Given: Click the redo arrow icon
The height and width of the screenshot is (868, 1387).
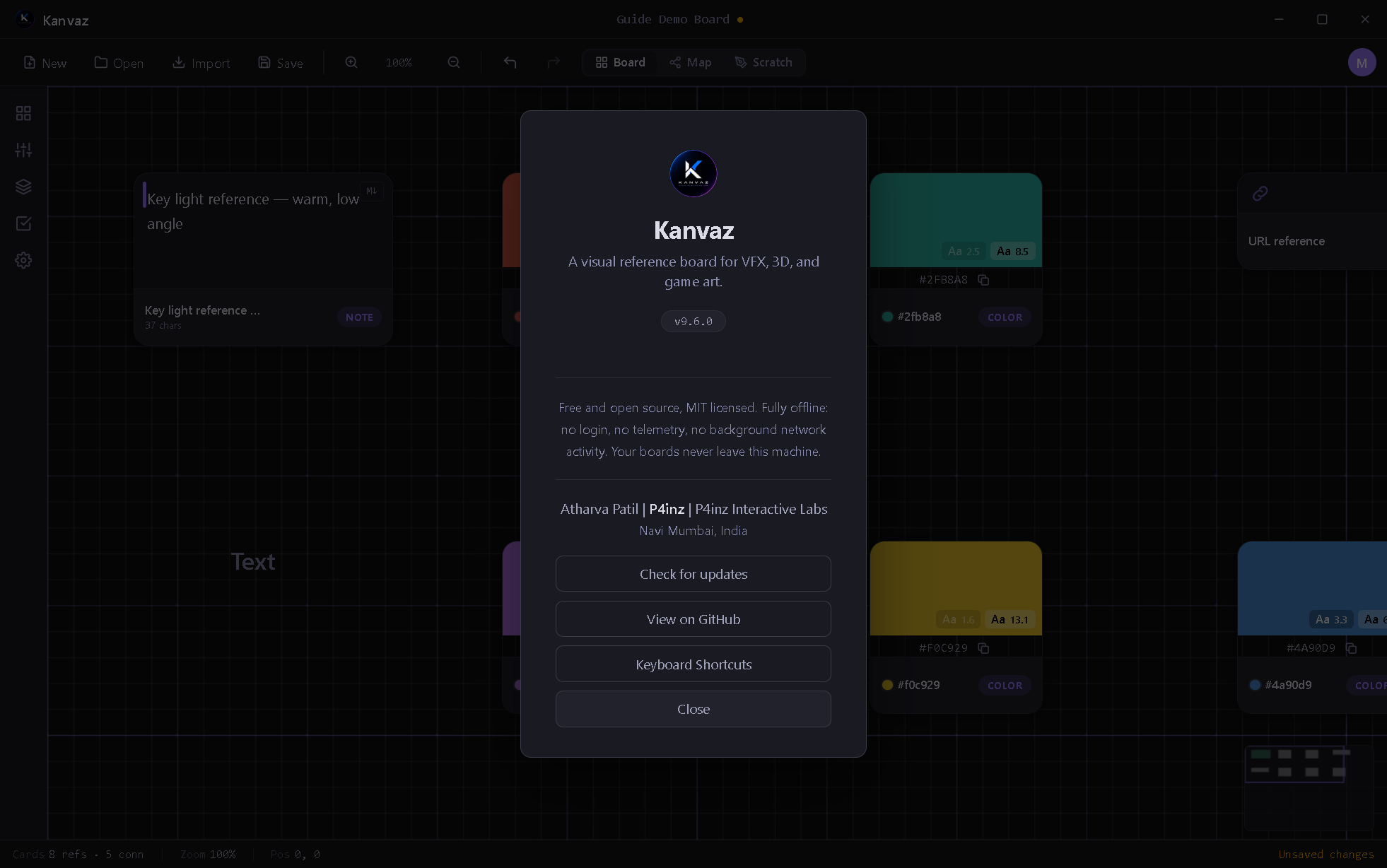Looking at the screenshot, I should [554, 63].
